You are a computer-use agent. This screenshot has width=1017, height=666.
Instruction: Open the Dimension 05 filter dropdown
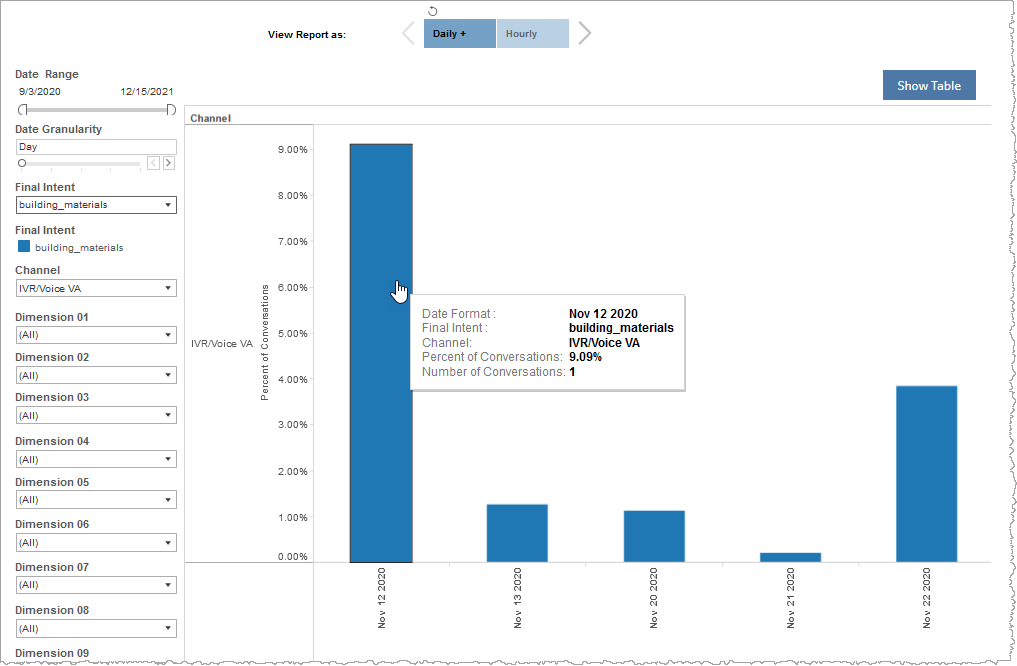click(95, 499)
